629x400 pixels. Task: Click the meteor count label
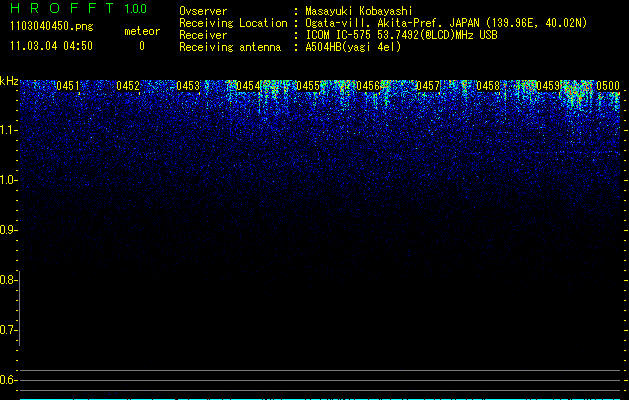pyautogui.click(x=142, y=31)
